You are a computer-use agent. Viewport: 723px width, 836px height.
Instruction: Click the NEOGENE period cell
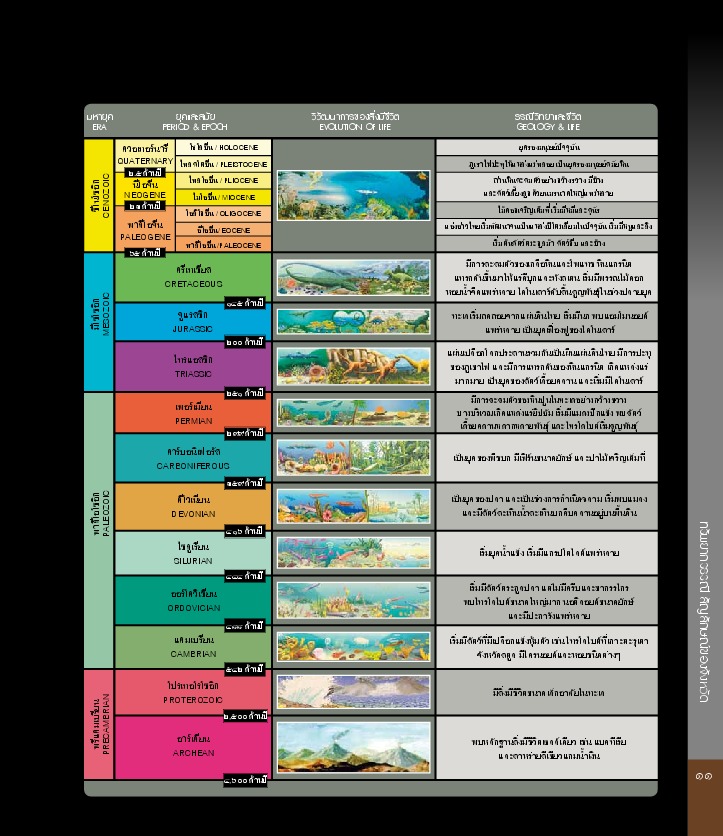pos(145,189)
